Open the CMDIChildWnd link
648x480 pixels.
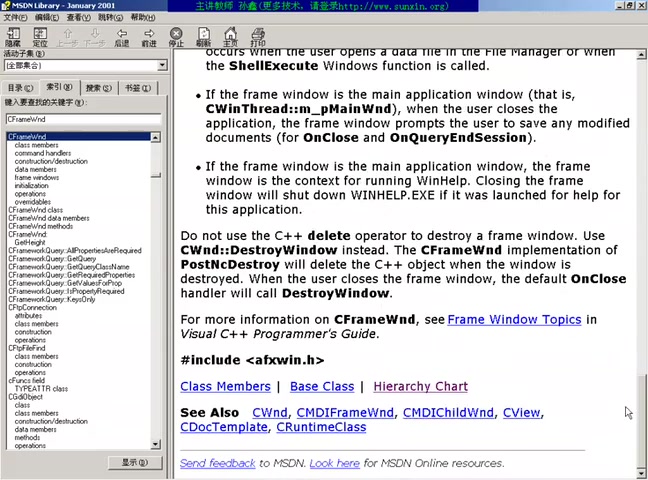pos(448,413)
